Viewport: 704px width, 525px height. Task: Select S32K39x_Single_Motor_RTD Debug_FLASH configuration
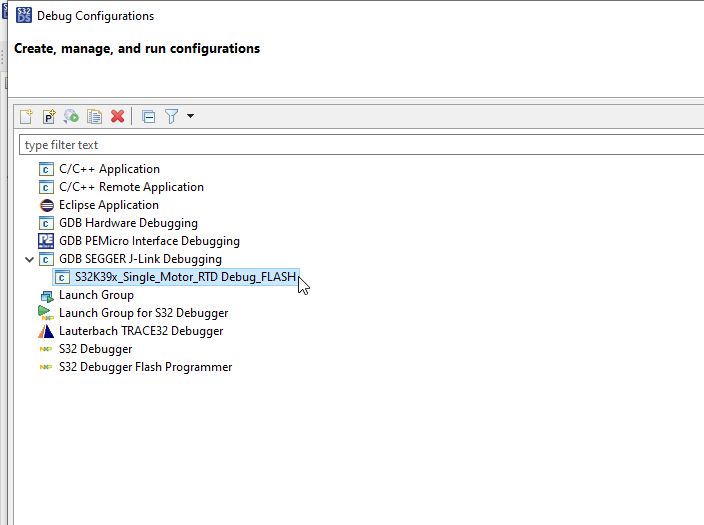click(x=185, y=277)
